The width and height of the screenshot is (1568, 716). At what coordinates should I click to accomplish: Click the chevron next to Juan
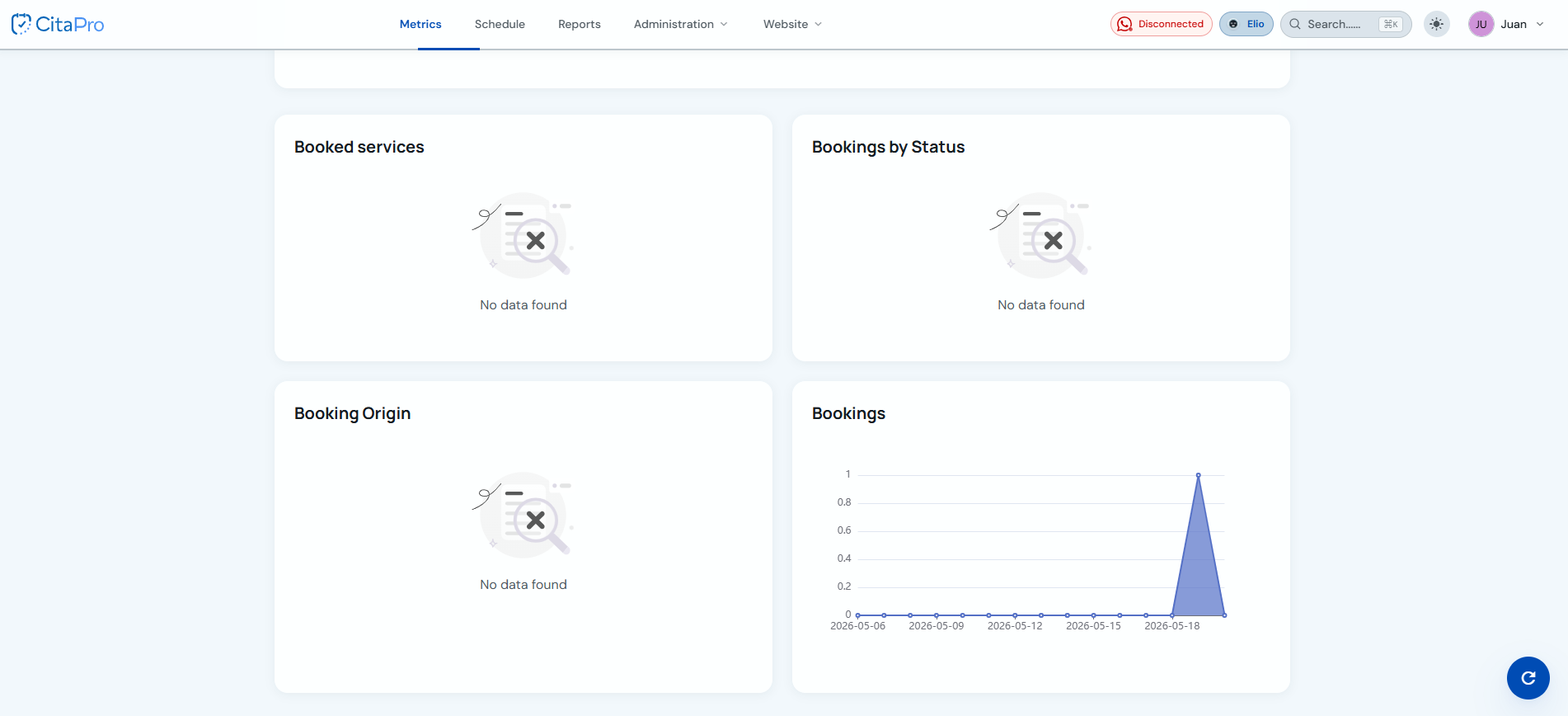[1539, 24]
